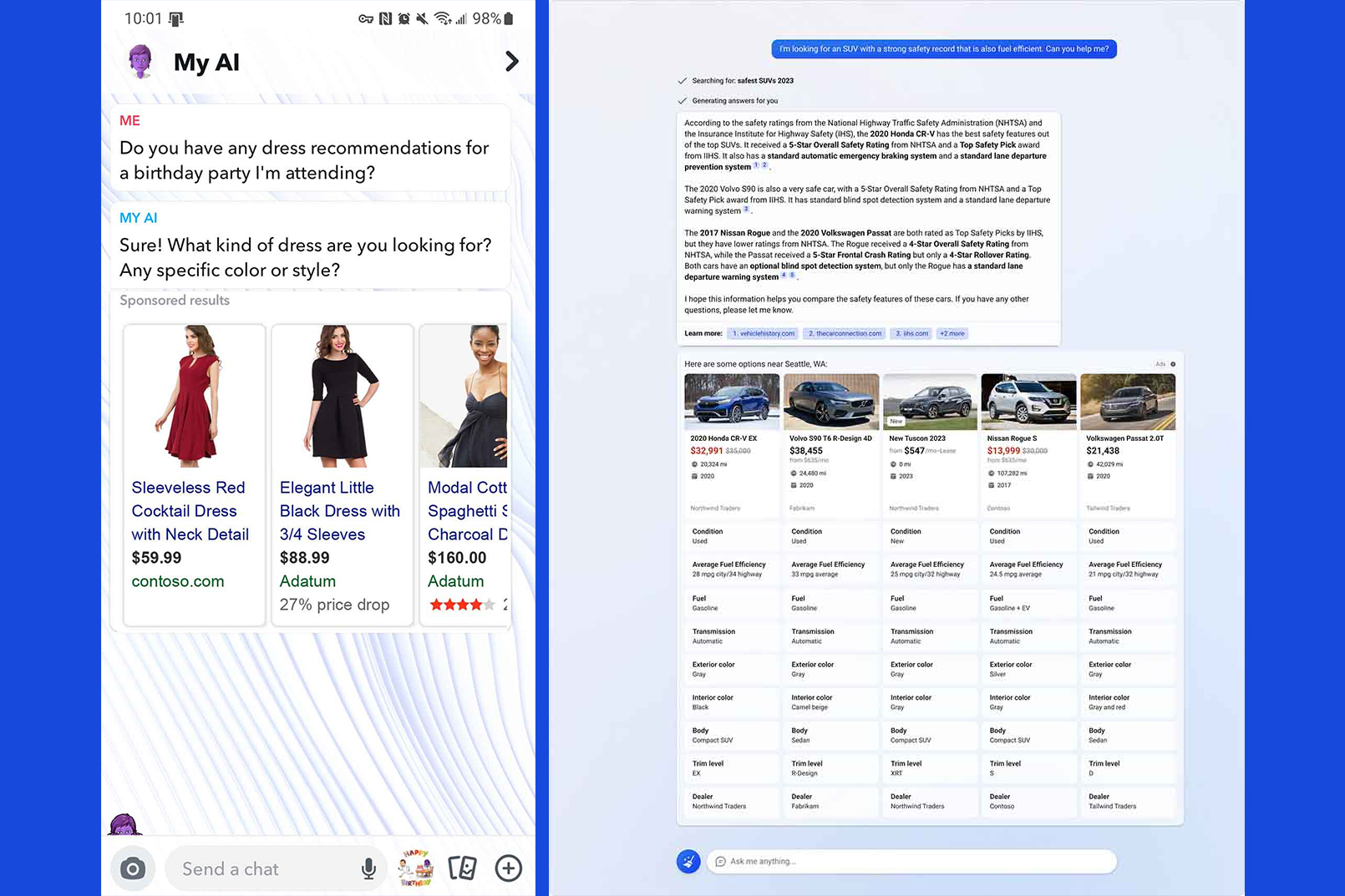
Task: Start a new topic with the broom icon
Action: [x=688, y=861]
